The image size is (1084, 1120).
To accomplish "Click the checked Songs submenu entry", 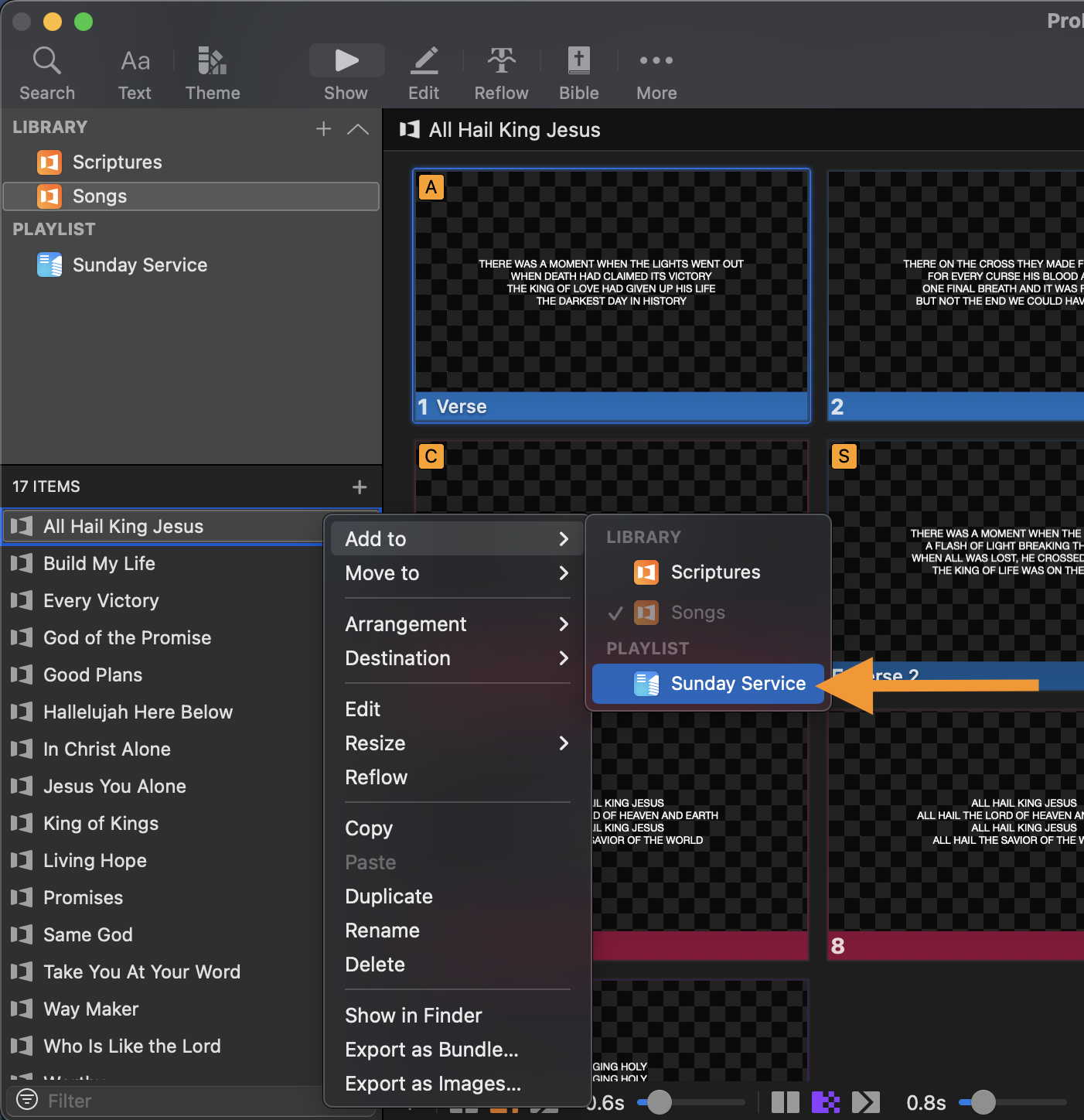I will (697, 613).
